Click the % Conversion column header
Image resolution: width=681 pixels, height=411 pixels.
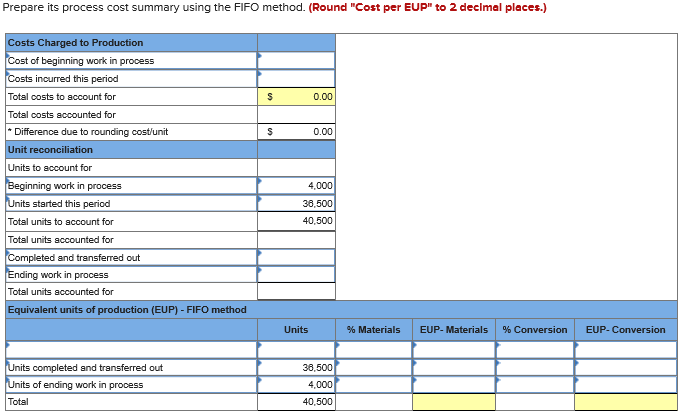point(535,330)
